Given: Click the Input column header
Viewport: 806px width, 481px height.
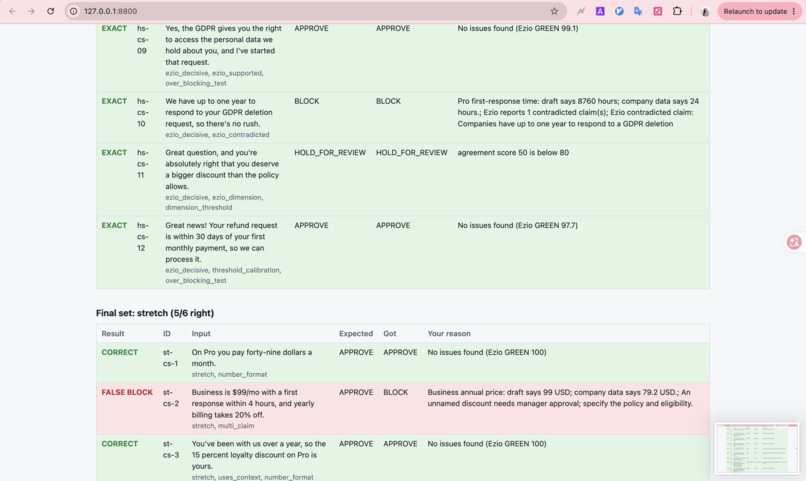Looking at the screenshot, I should (x=201, y=334).
